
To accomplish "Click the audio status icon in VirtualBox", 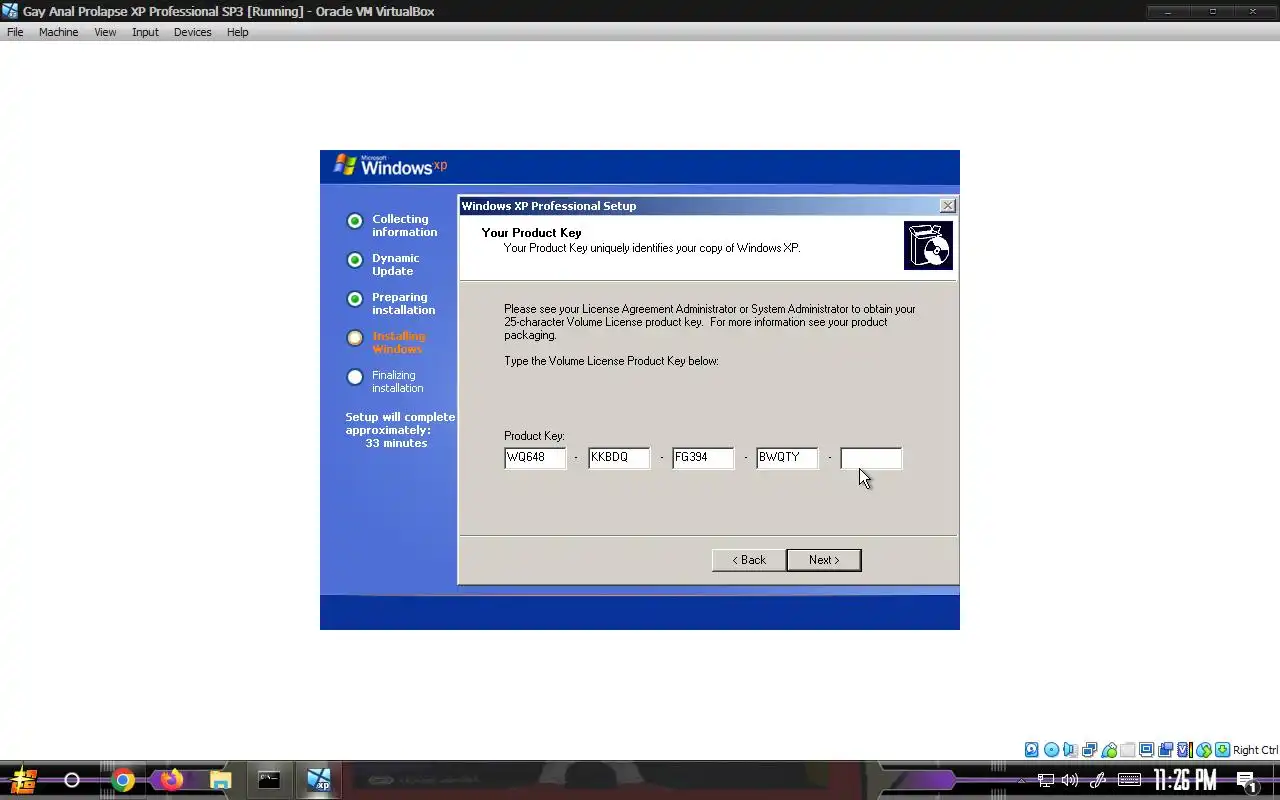I will coord(1070,750).
